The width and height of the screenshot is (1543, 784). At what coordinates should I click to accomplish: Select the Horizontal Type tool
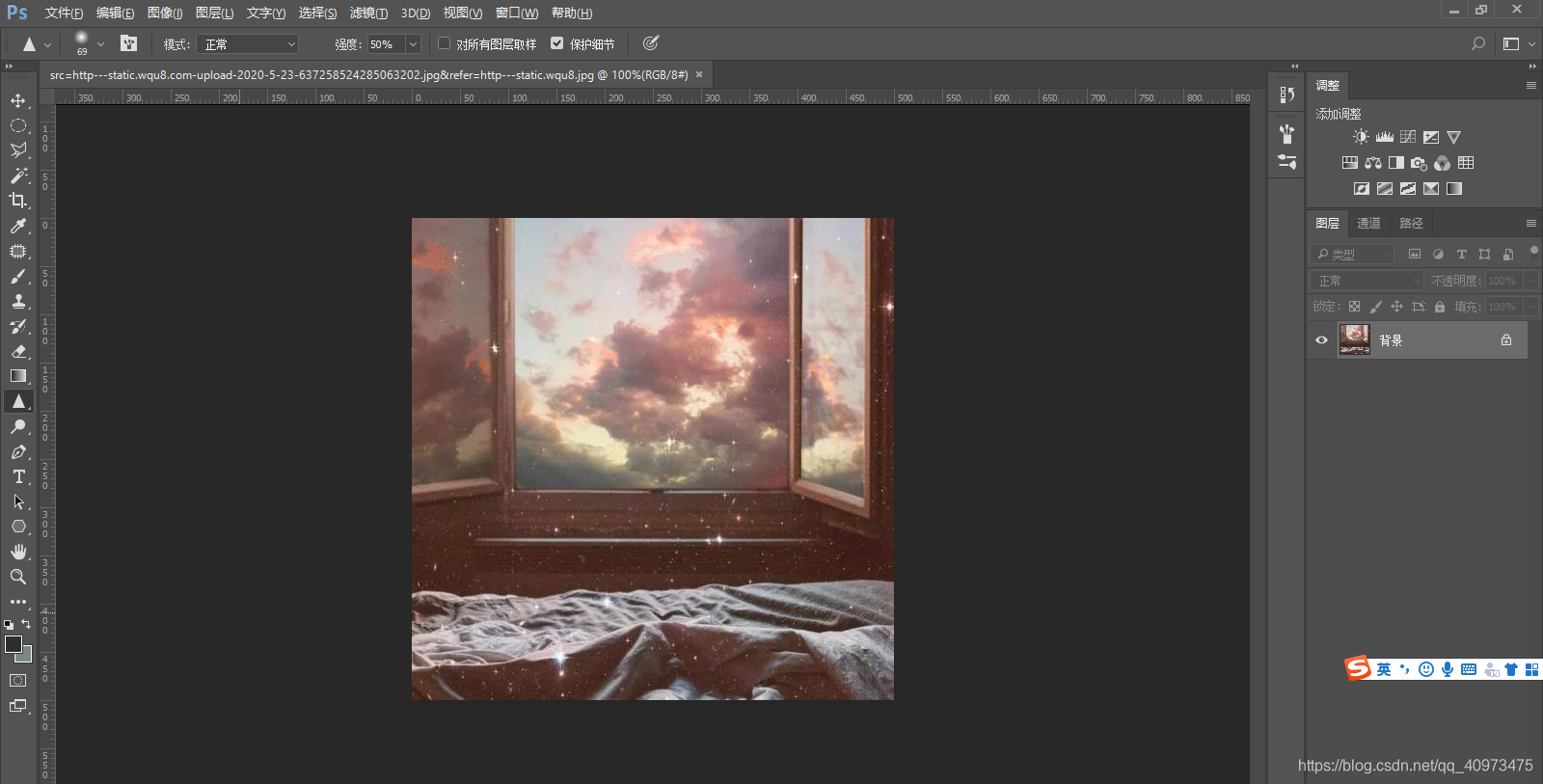(x=18, y=476)
